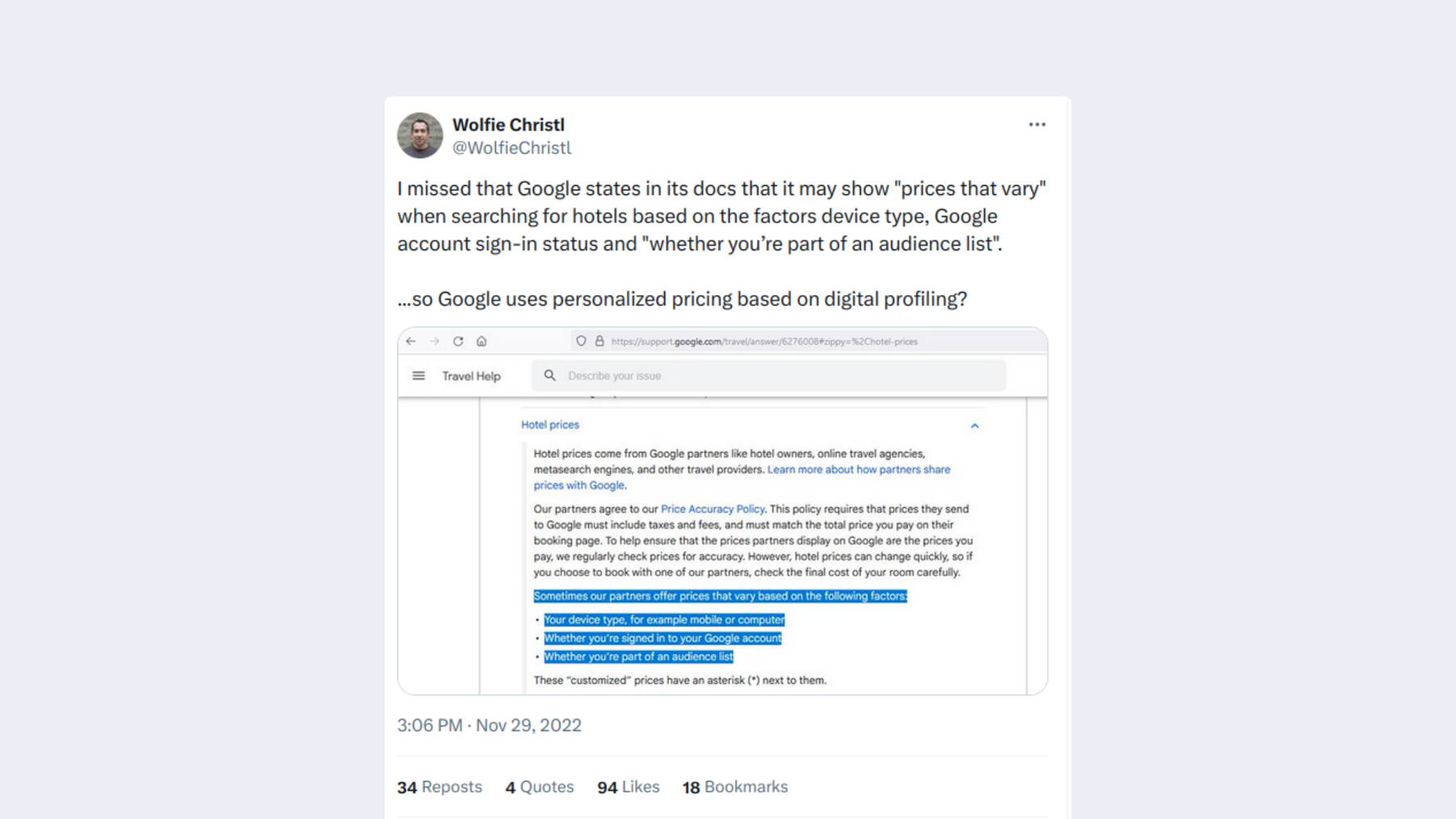Click the Hotel prices section heading

pyautogui.click(x=550, y=424)
